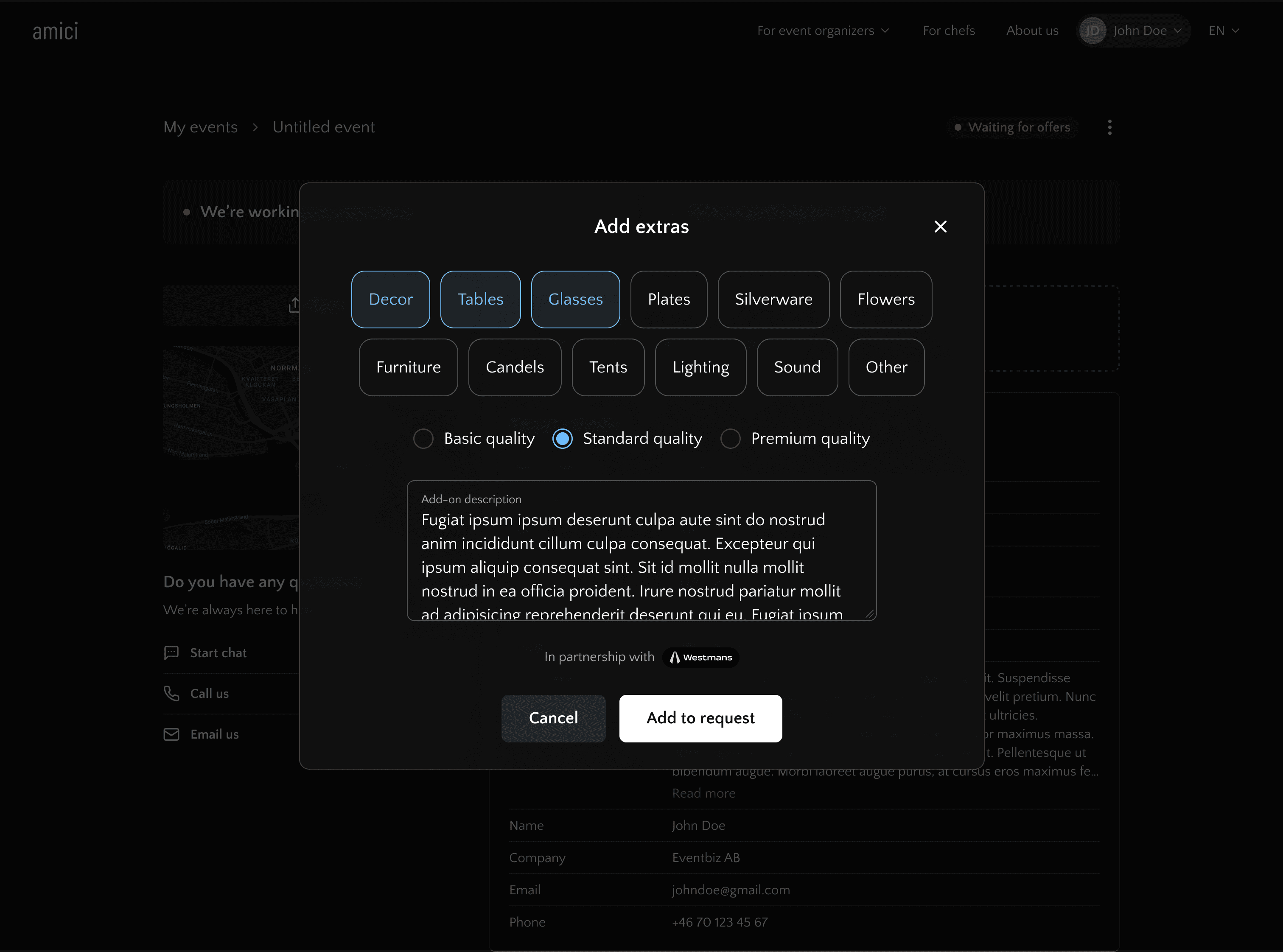
Task: Select the Lighting category chip
Action: coord(700,367)
